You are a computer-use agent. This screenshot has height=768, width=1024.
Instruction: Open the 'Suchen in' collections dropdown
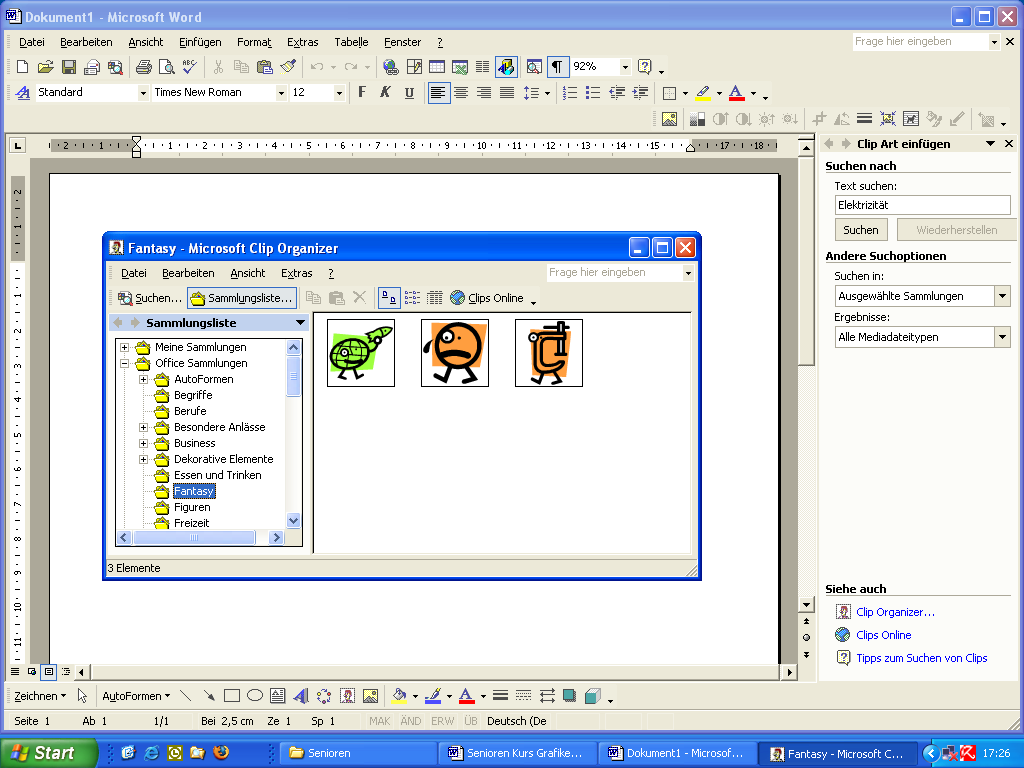(1002, 296)
